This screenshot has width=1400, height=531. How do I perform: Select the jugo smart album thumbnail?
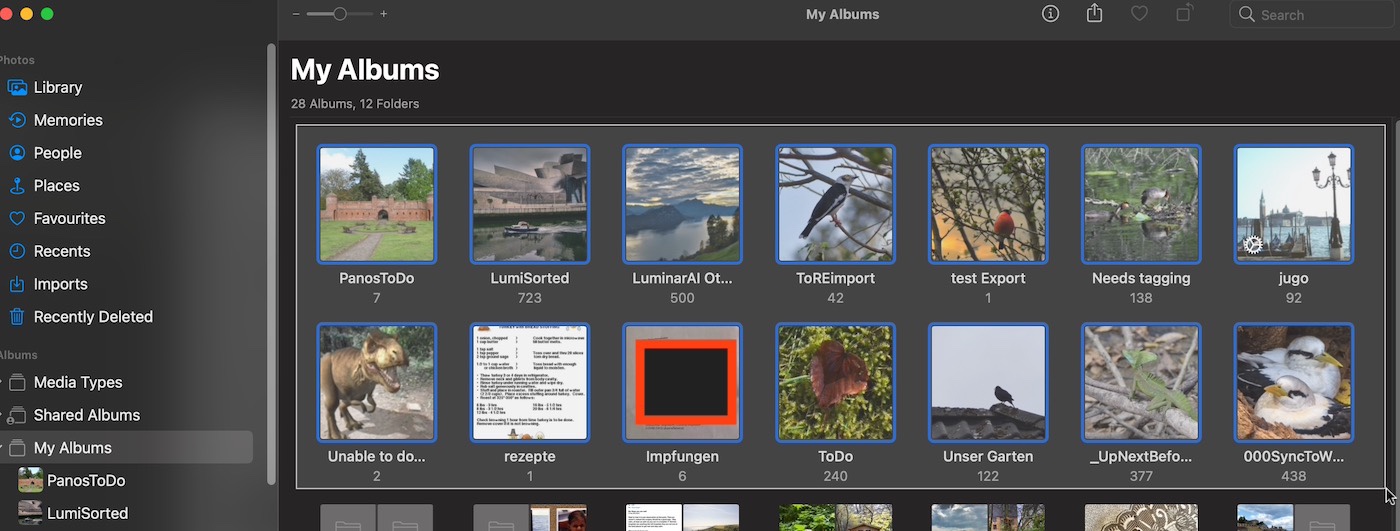1293,204
